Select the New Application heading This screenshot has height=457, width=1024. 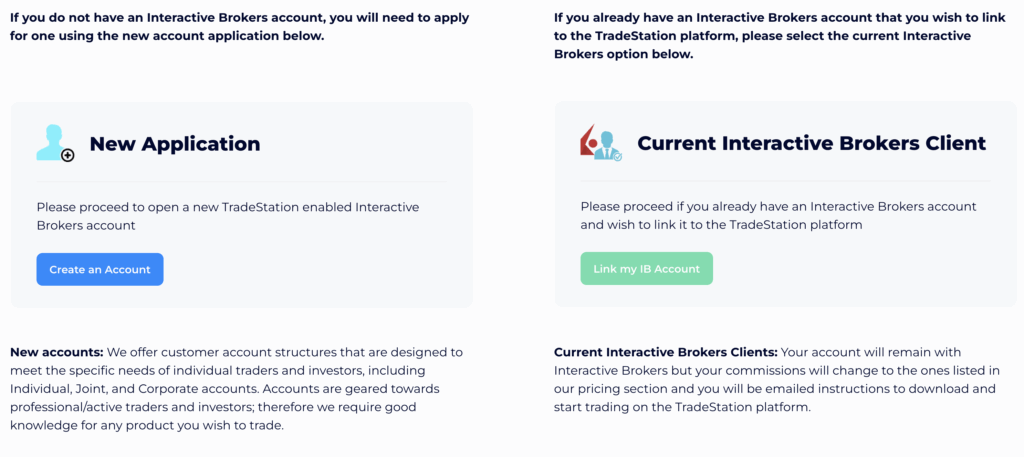pos(175,144)
